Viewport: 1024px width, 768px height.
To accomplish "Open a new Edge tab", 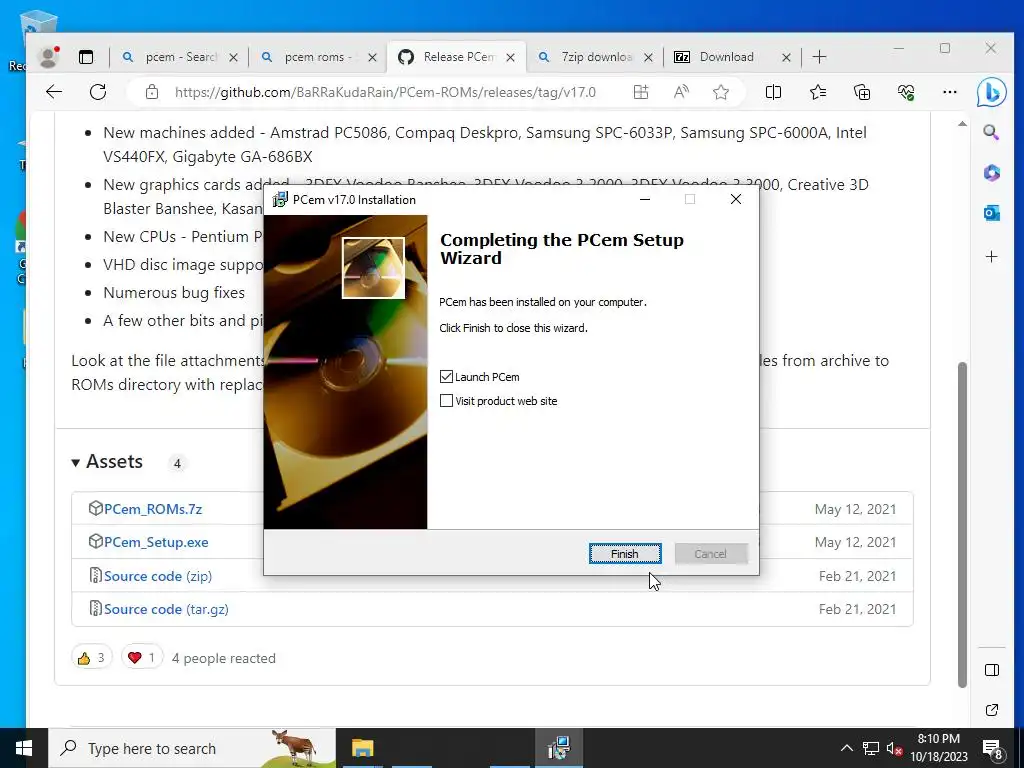I will [820, 57].
